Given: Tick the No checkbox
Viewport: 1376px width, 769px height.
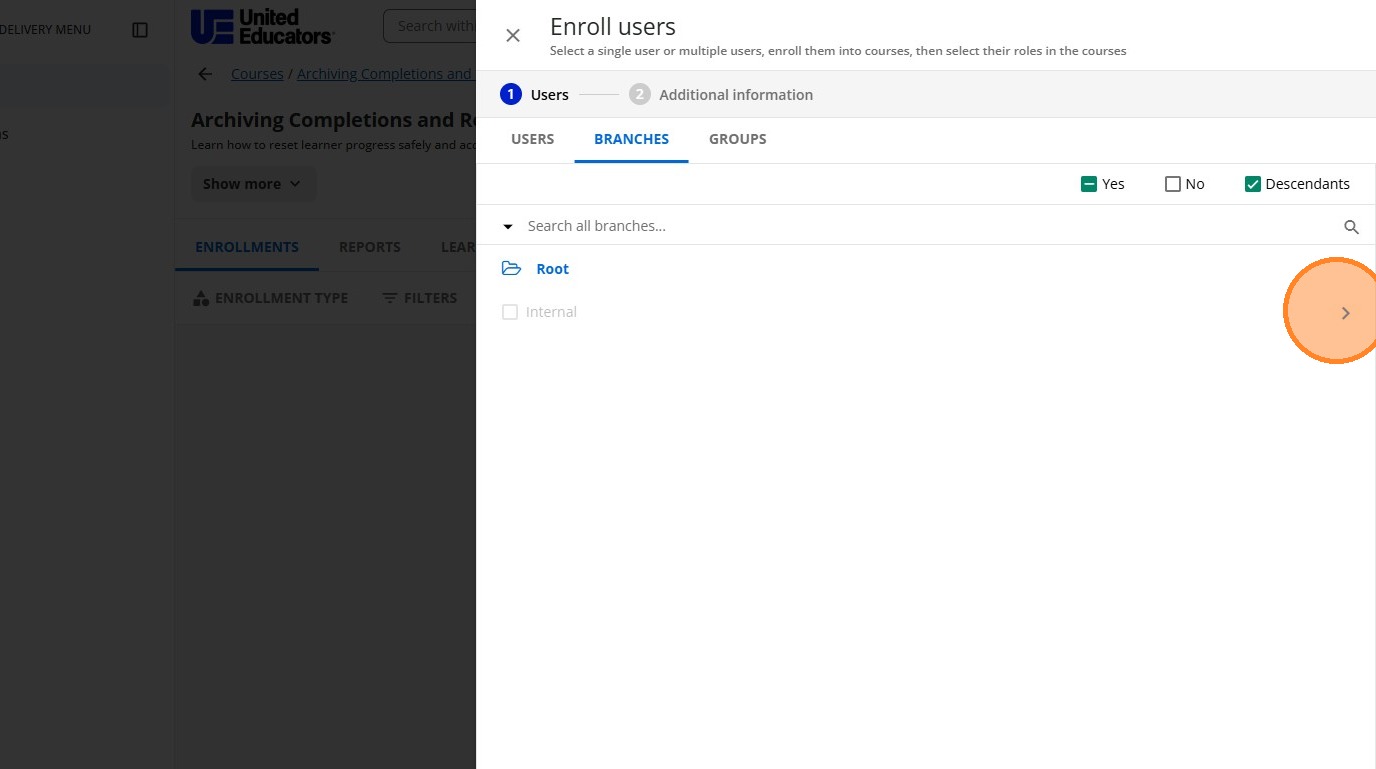Looking at the screenshot, I should point(1173,184).
